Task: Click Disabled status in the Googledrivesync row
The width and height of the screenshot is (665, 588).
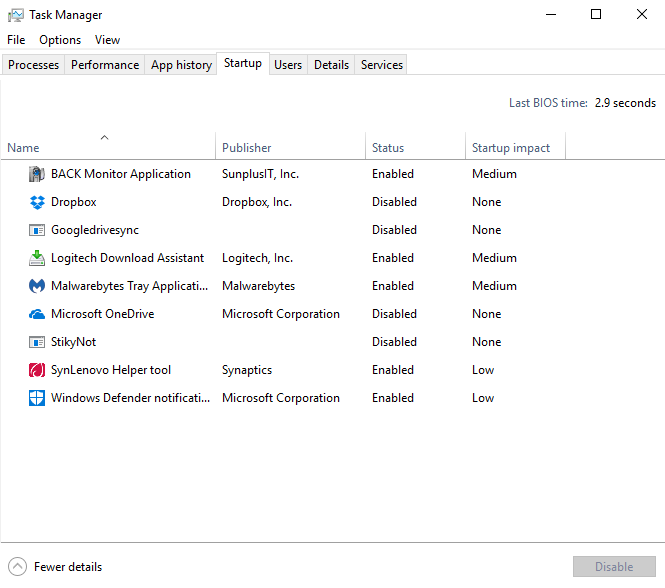Action: coord(394,230)
